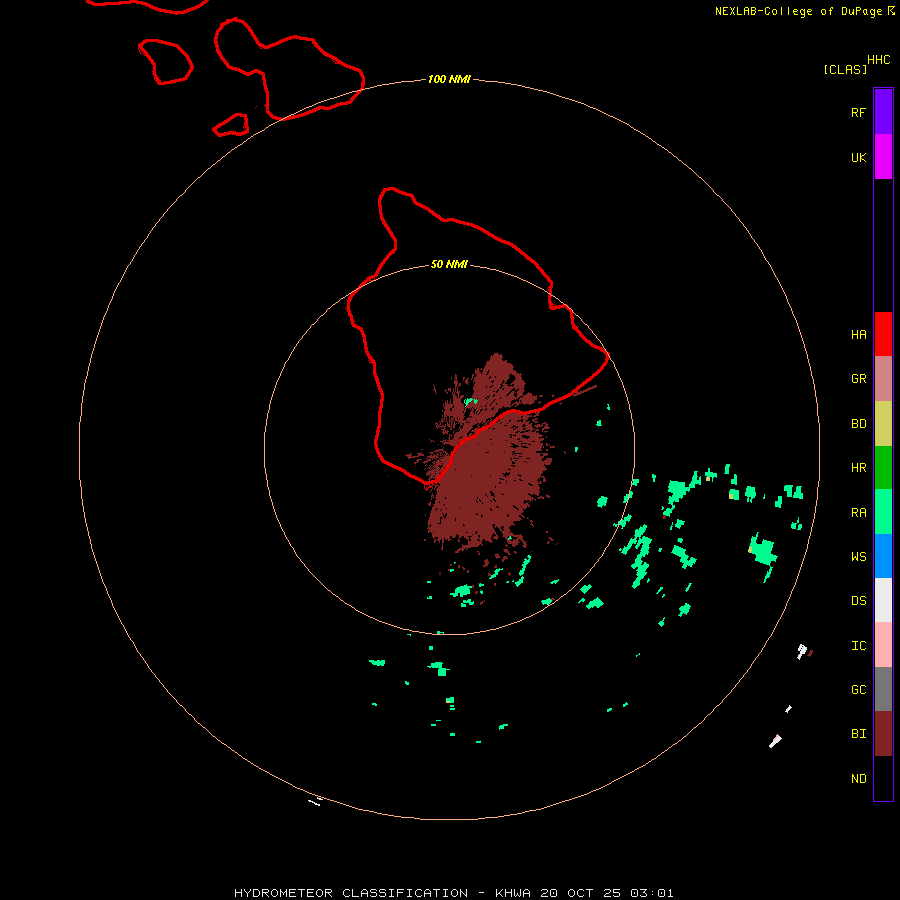The height and width of the screenshot is (900, 900).
Task: Click the RA legend label
Action: pyautogui.click(x=858, y=513)
